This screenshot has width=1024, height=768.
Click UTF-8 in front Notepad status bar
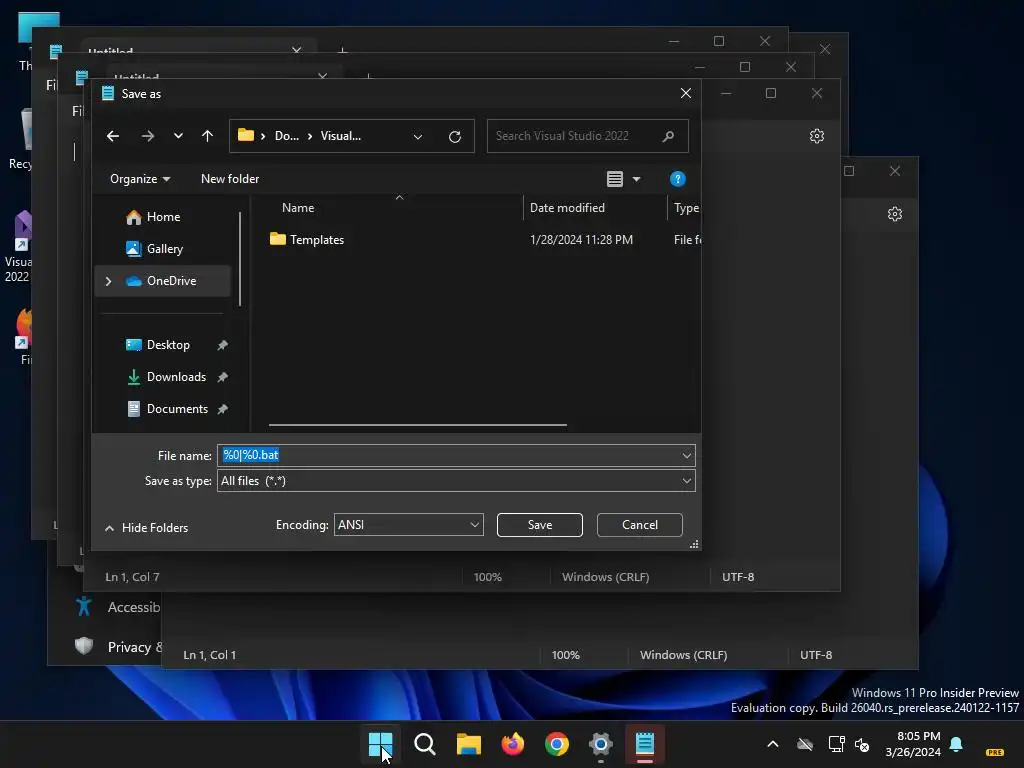point(738,577)
